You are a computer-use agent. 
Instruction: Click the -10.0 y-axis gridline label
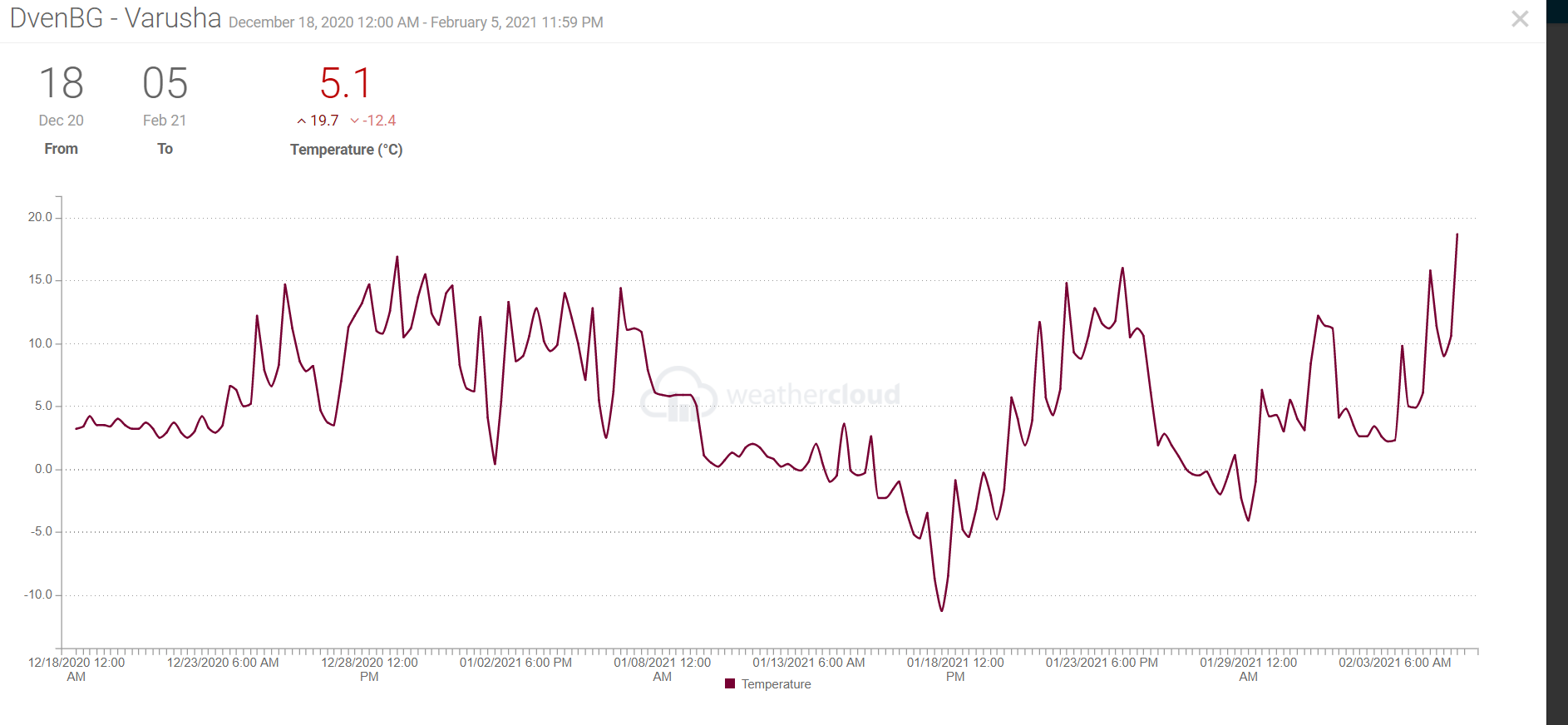[38, 594]
